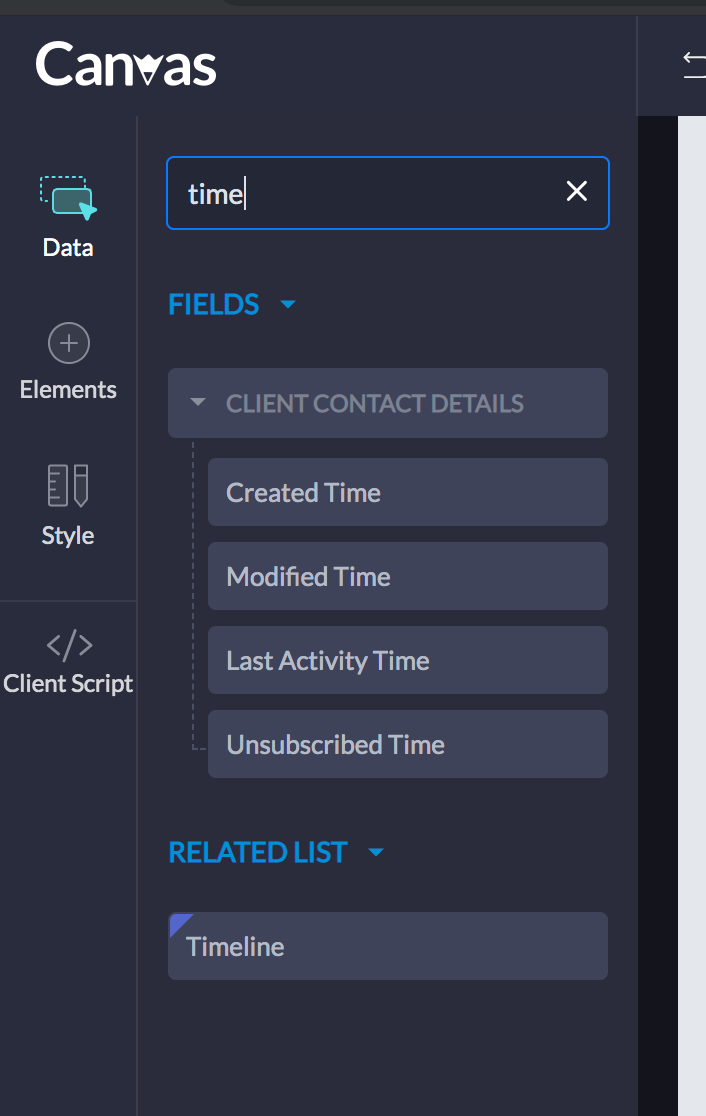
Task: Open the Elements plus-circle icon
Action: [68, 344]
